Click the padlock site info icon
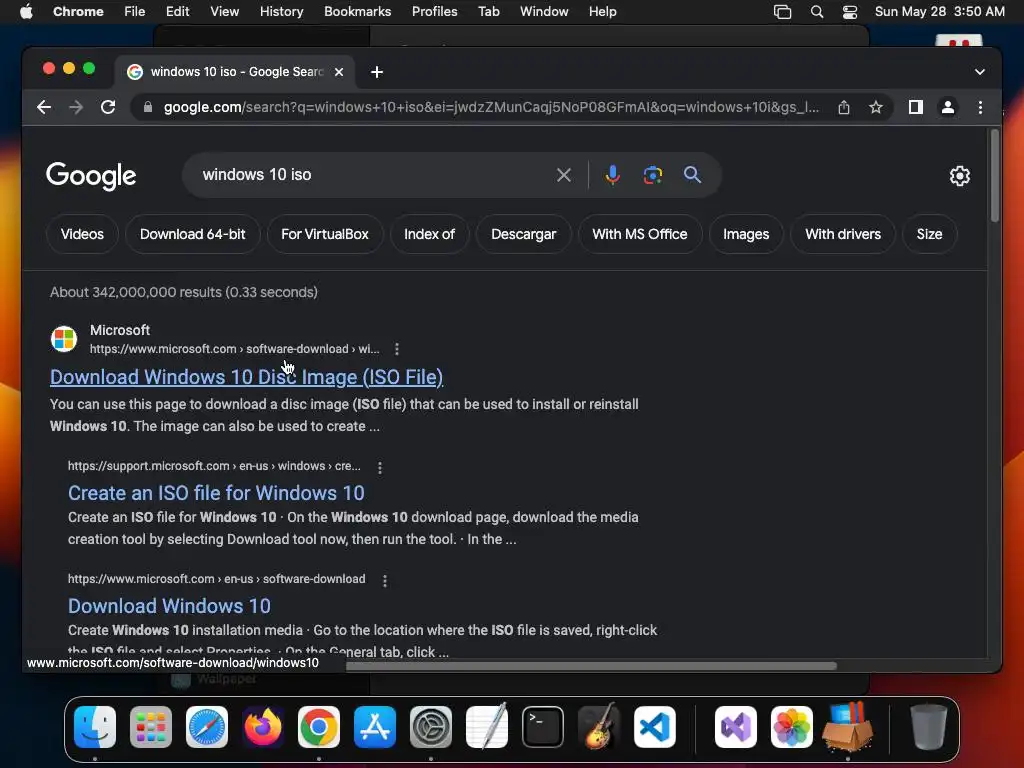 point(148,107)
